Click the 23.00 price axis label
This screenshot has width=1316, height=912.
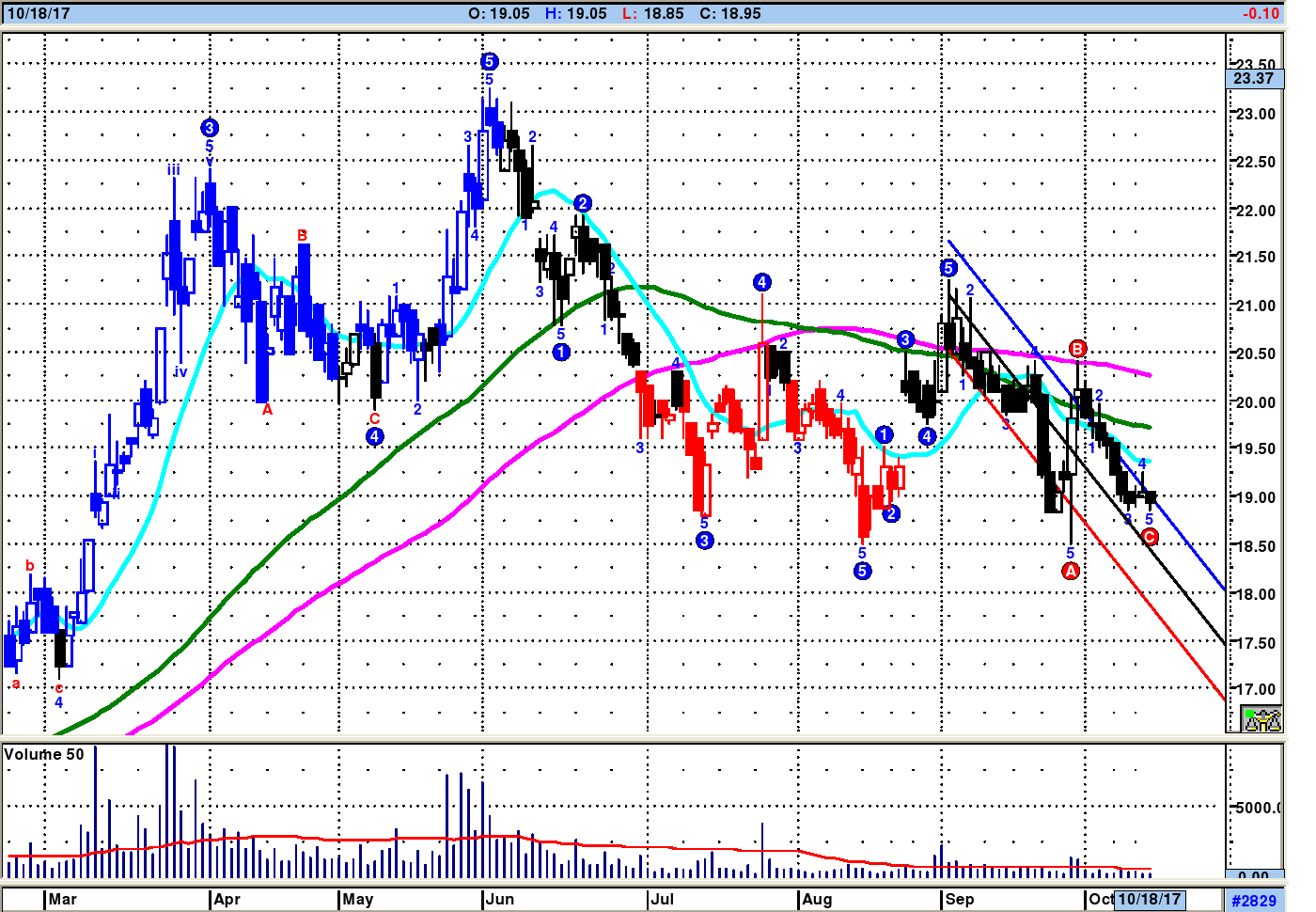[1256, 114]
